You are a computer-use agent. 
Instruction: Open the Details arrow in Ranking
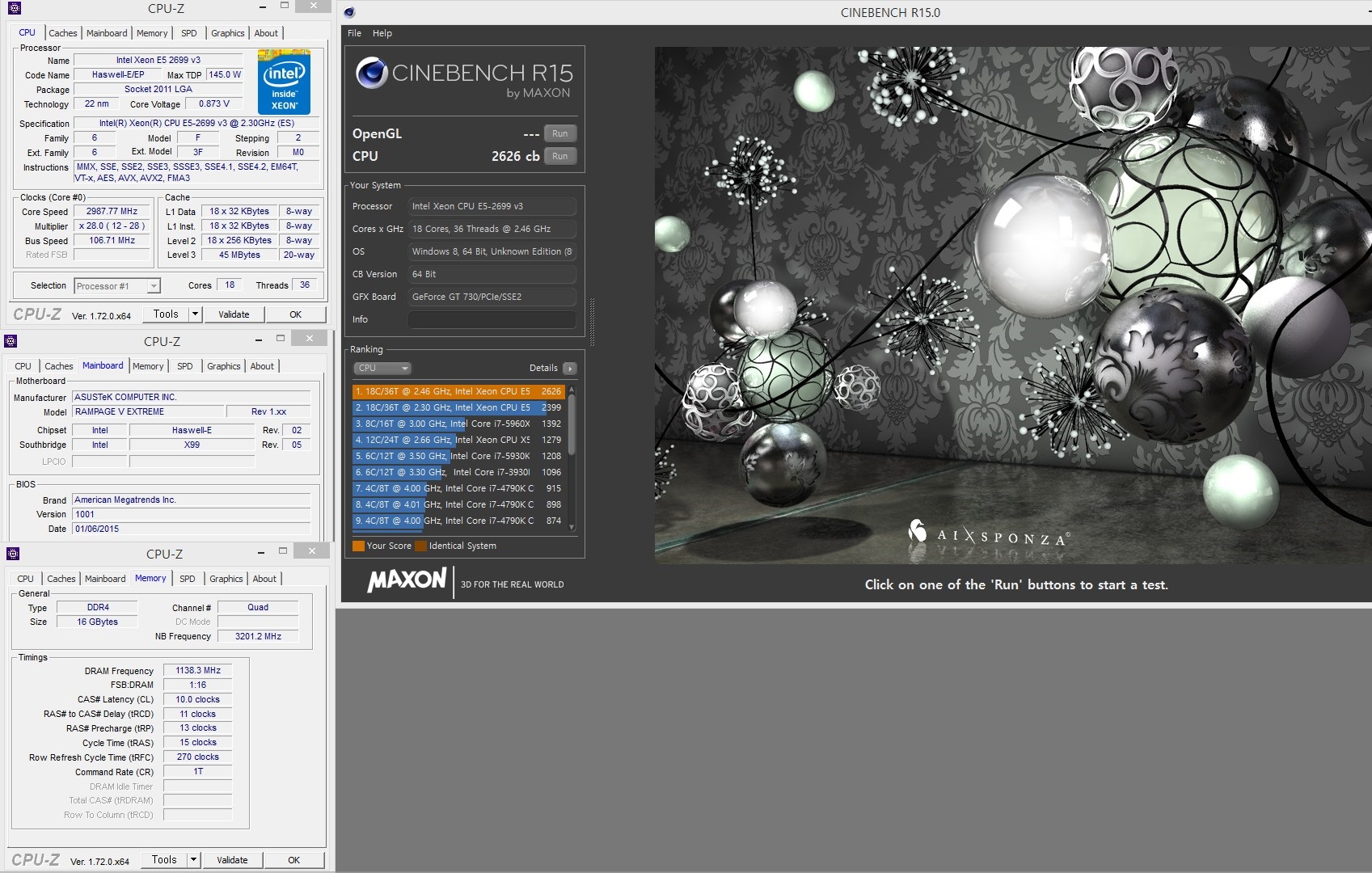click(x=569, y=368)
